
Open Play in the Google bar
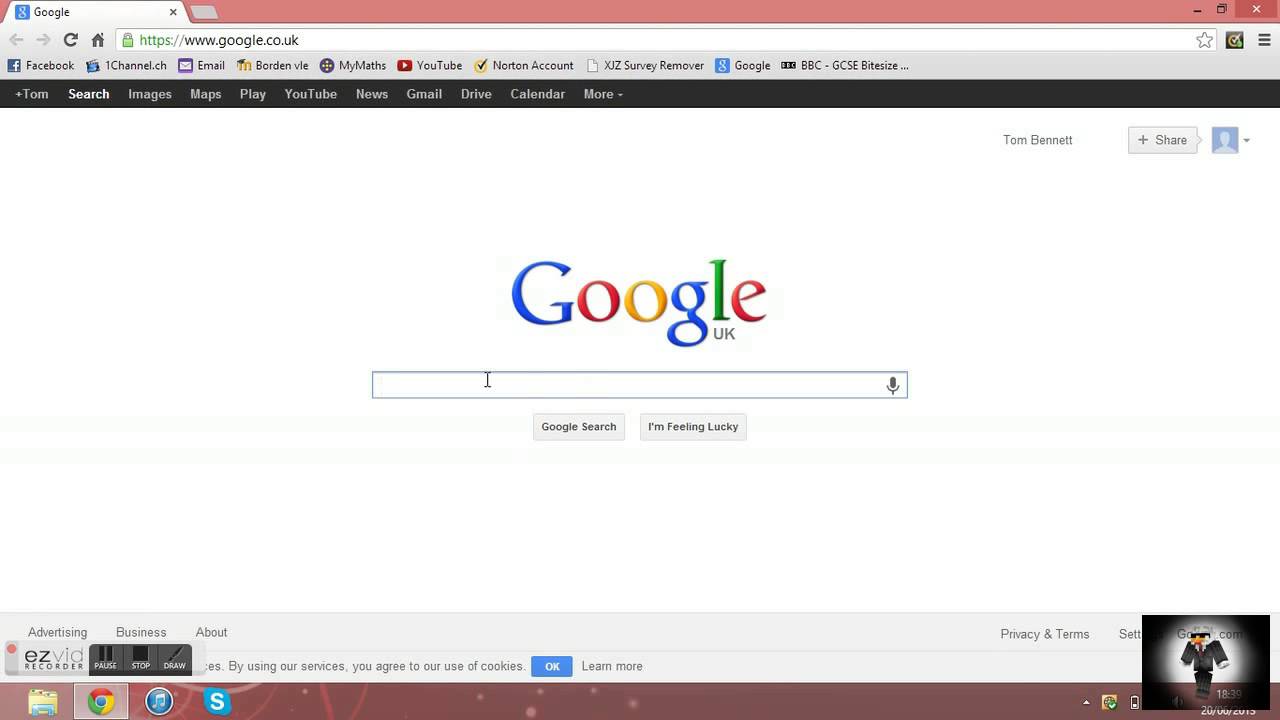coord(253,94)
